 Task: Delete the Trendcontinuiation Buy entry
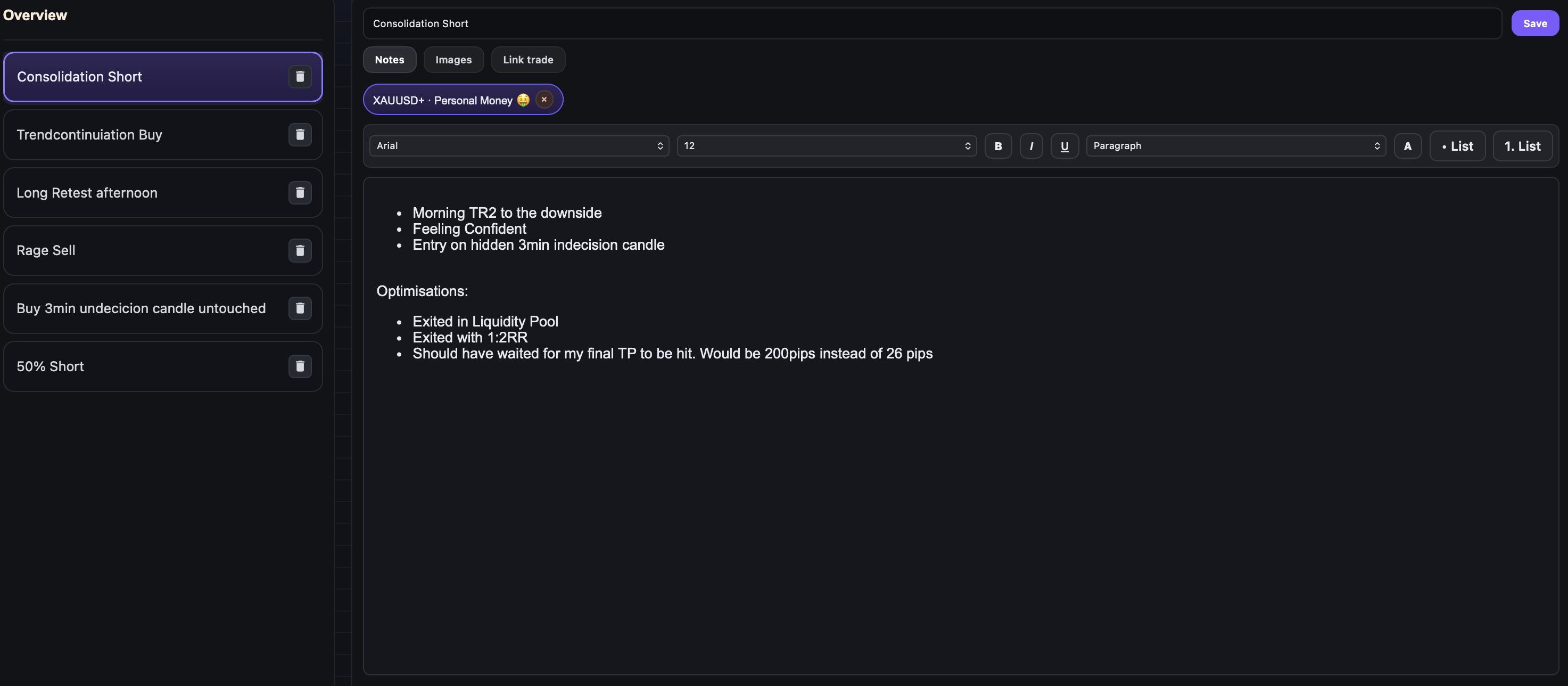(300, 135)
